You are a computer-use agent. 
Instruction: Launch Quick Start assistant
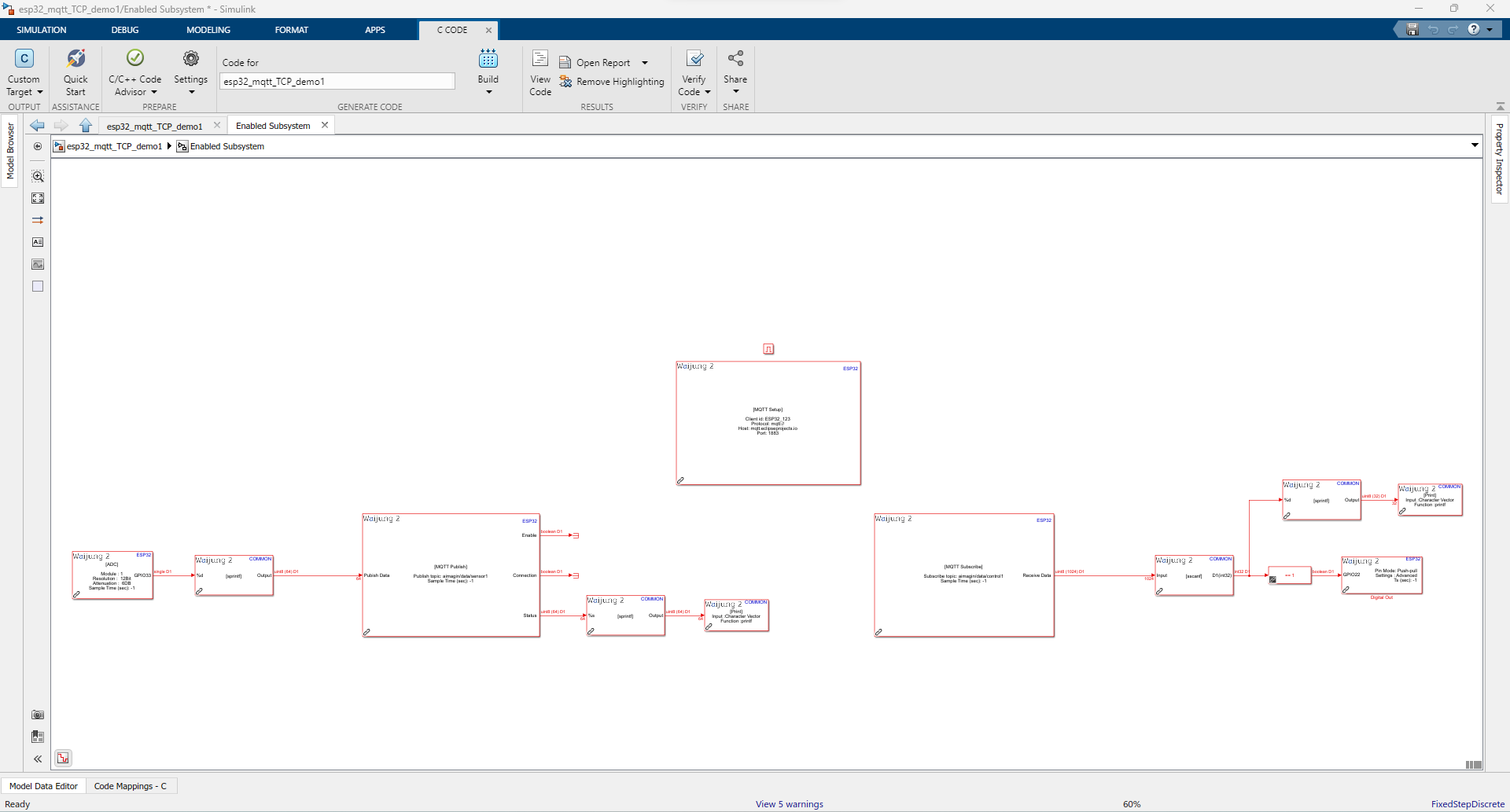click(x=75, y=72)
